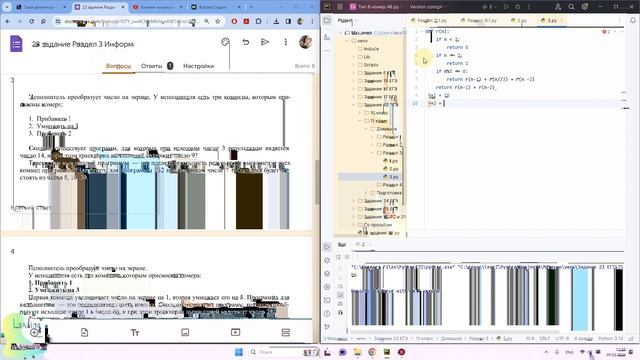
Task: Open PyCharm IDE settings gear icon
Action: pyautogui.click(x=585, y=7)
